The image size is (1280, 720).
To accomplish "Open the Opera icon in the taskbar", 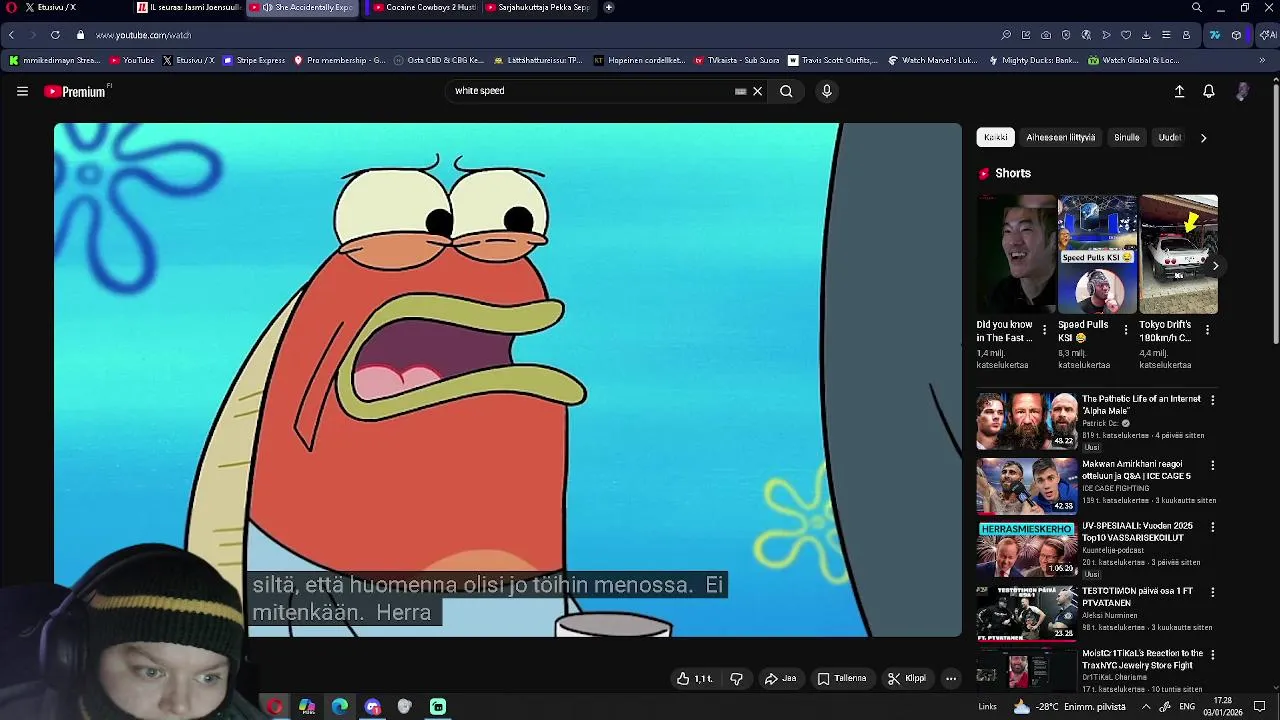I will [274, 707].
